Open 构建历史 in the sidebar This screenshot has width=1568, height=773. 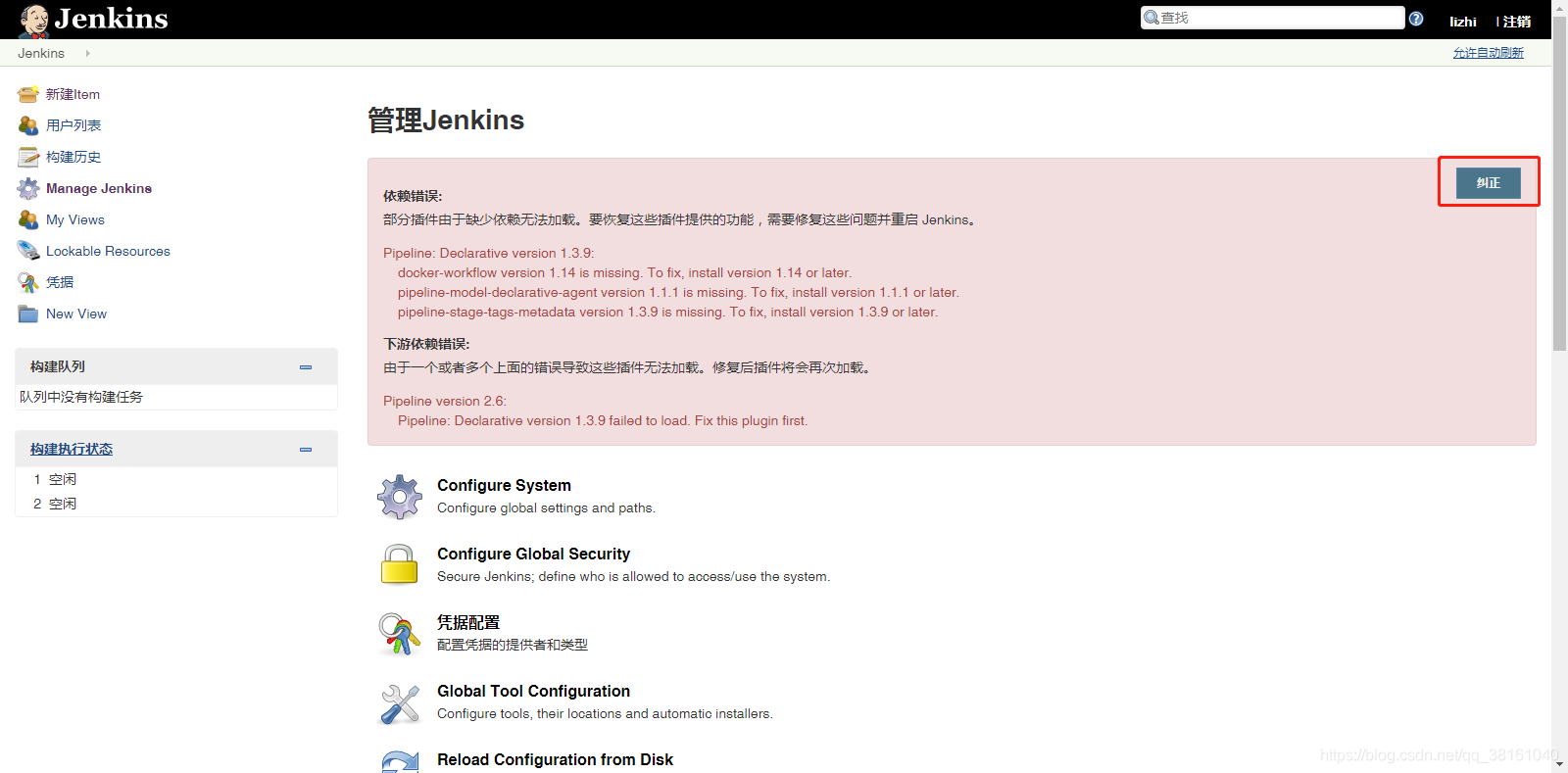[73, 157]
